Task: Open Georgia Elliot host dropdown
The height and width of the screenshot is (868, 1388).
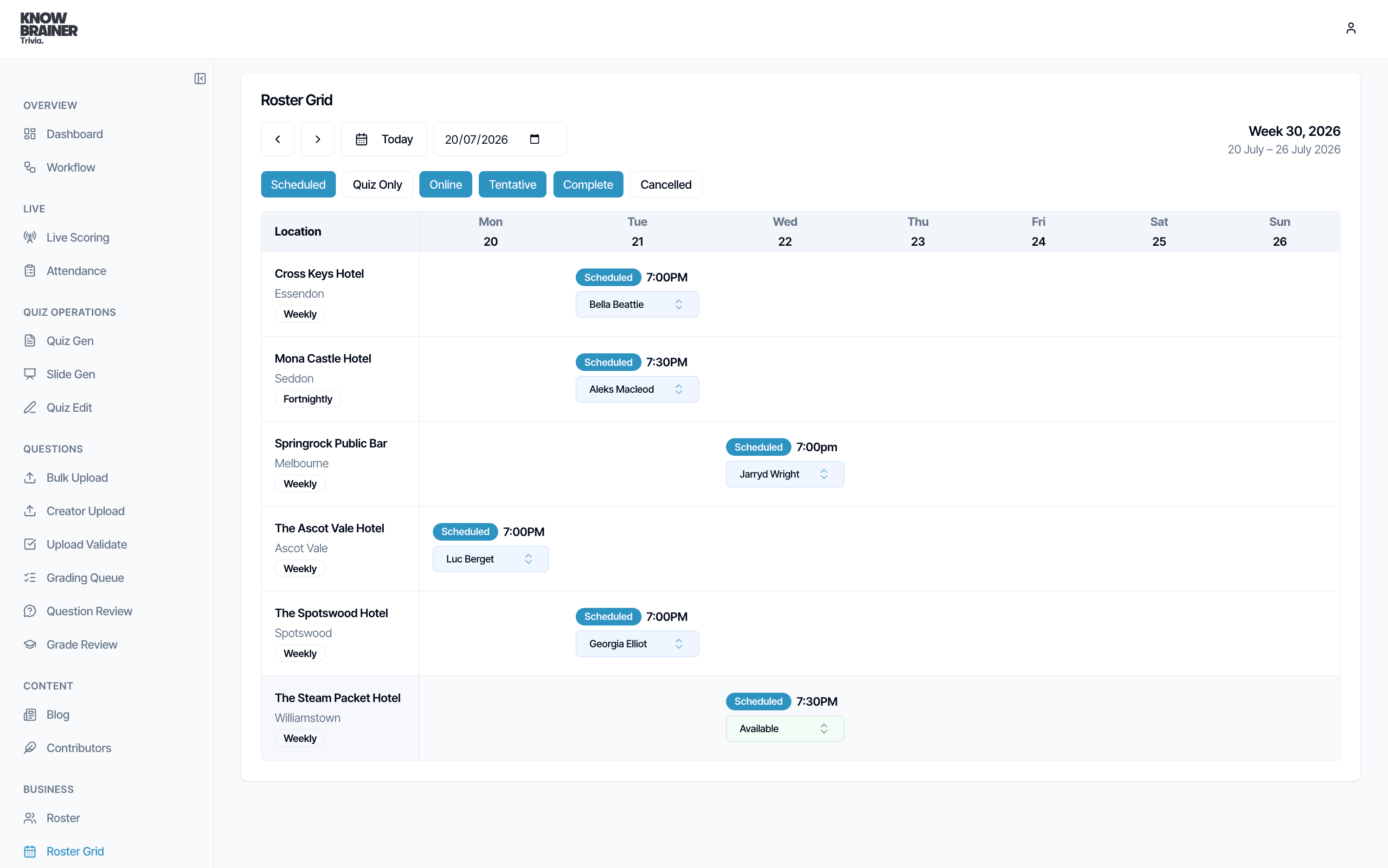Action: point(637,644)
